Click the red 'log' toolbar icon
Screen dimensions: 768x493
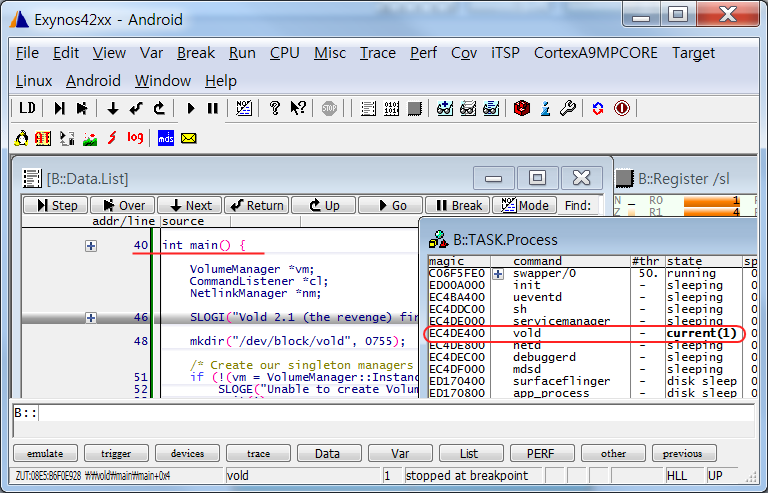click(x=135, y=138)
